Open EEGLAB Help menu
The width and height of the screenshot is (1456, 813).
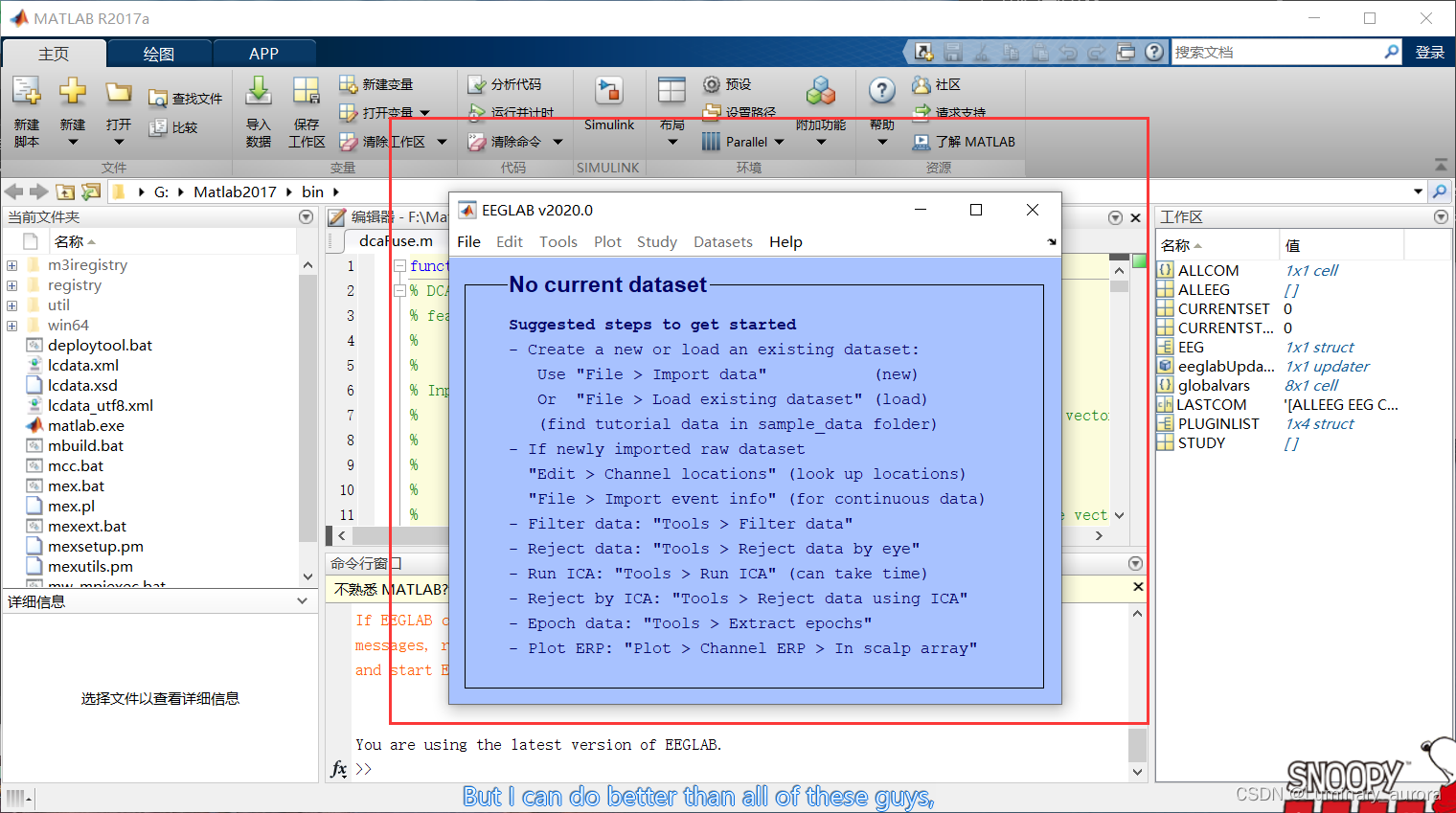tap(785, 242)
